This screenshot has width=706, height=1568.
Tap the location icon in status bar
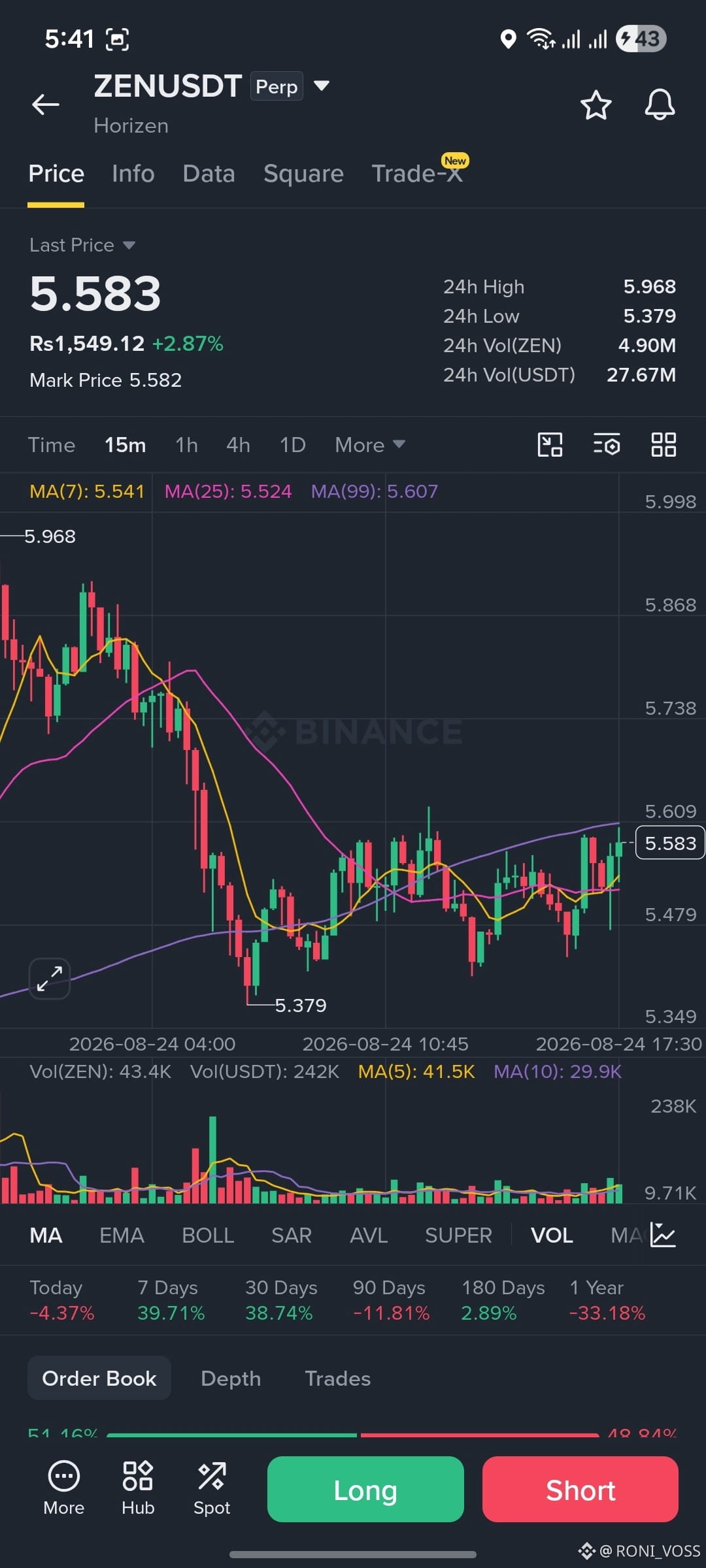tap(508, 39)
